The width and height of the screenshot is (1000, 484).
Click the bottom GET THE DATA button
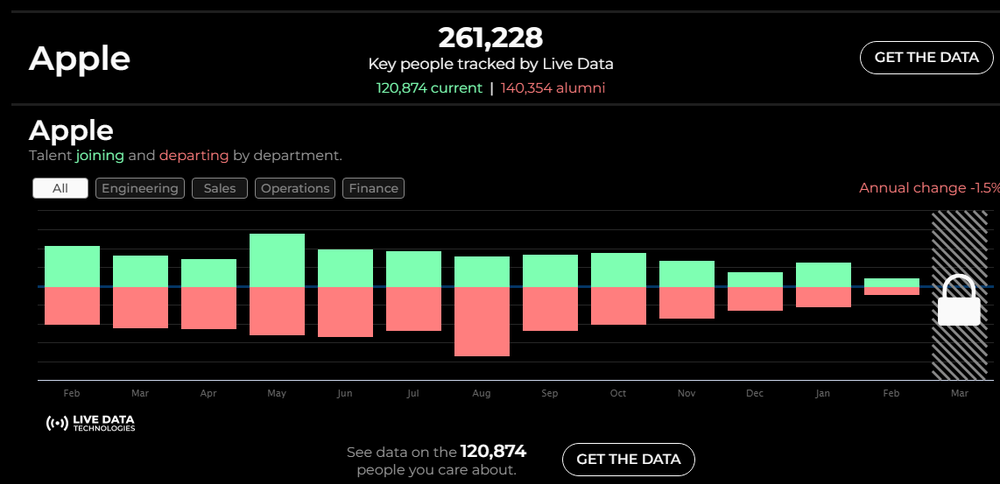point(628,459)
